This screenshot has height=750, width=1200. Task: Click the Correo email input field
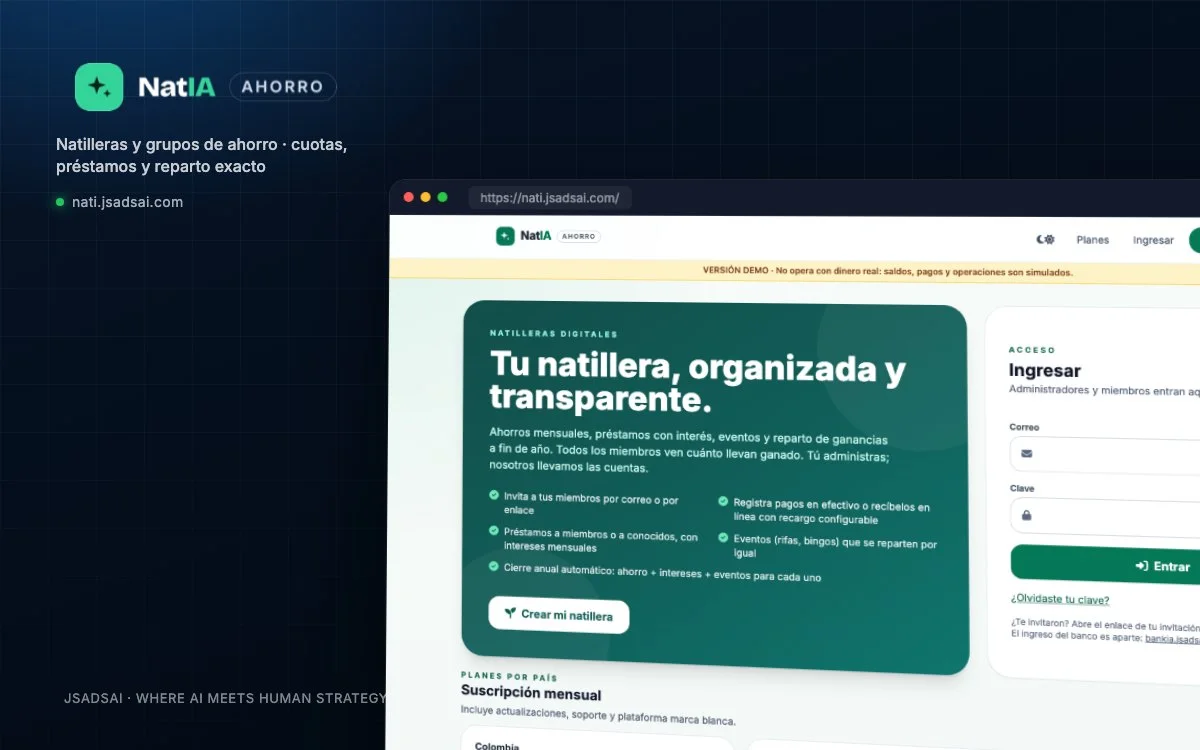point(1105,454)
